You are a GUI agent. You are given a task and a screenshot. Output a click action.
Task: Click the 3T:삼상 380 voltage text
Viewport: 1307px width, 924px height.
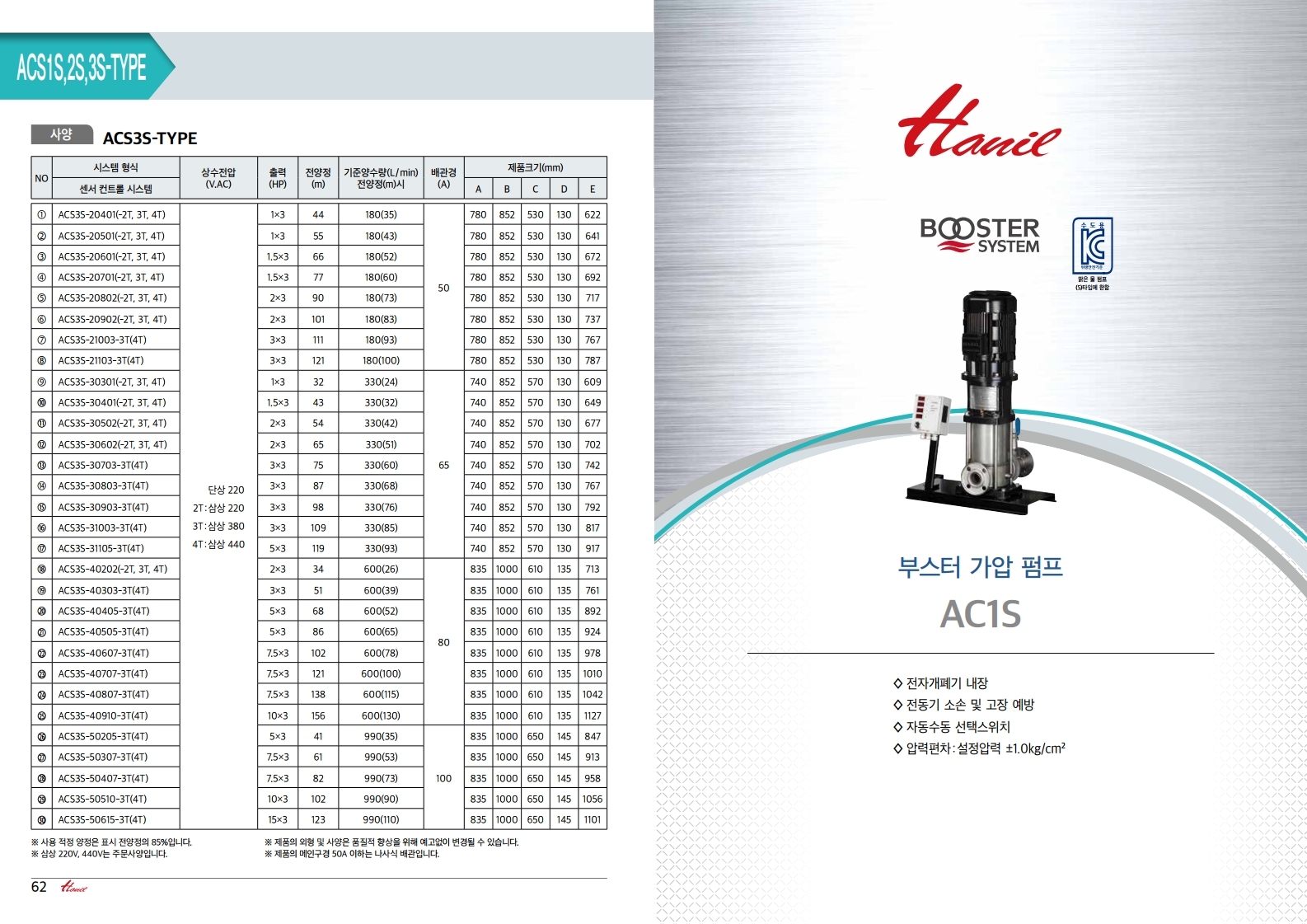tap(218, 526)
